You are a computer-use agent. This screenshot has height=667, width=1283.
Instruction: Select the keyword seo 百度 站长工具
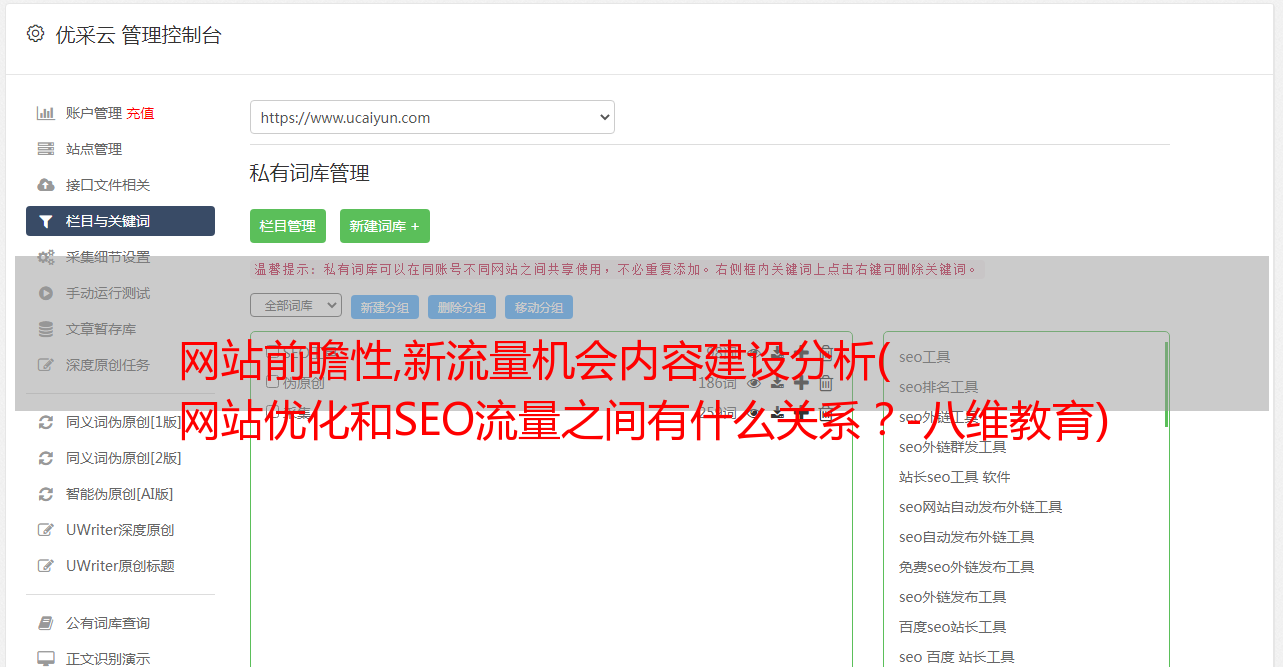(x=957, y=657)
